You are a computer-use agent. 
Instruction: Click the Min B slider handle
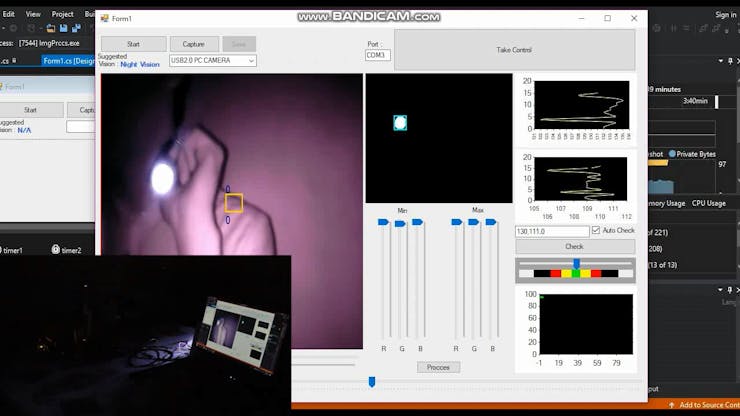pyautogui.click(x=417, y=222)
